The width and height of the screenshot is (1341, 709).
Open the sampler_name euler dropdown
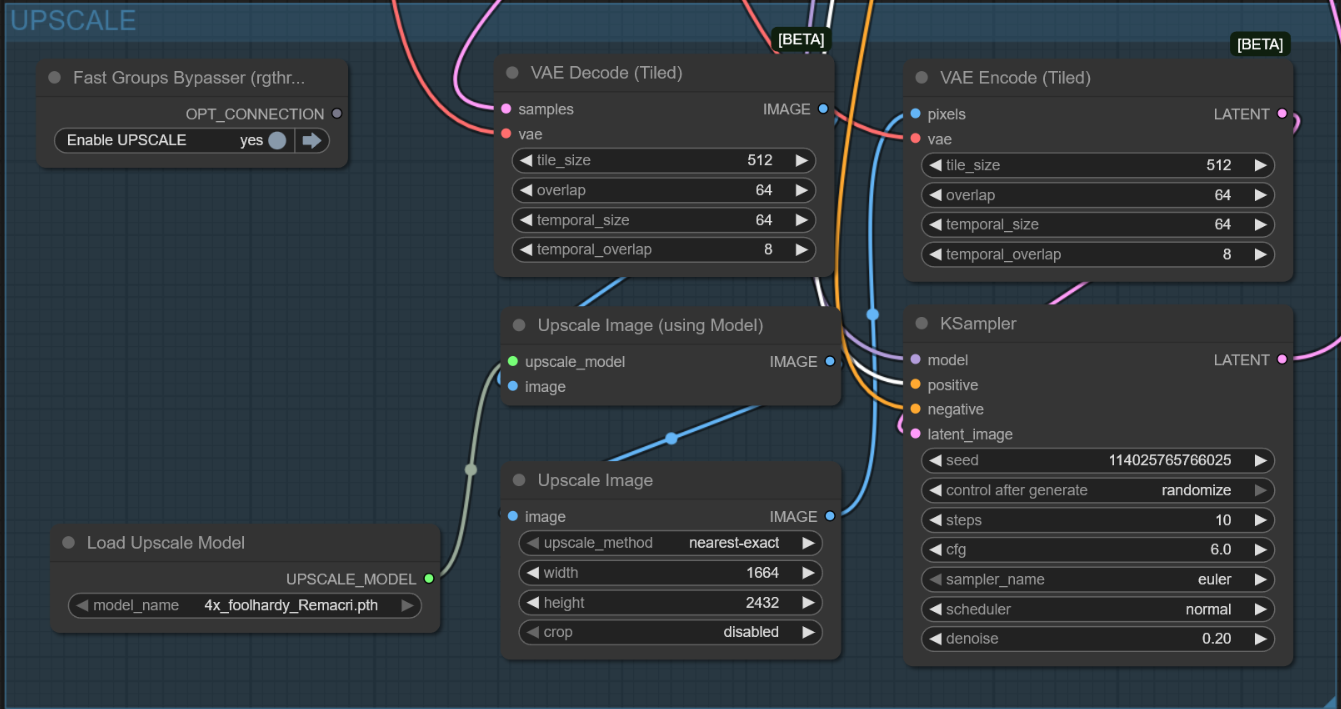pos(1097,579)
